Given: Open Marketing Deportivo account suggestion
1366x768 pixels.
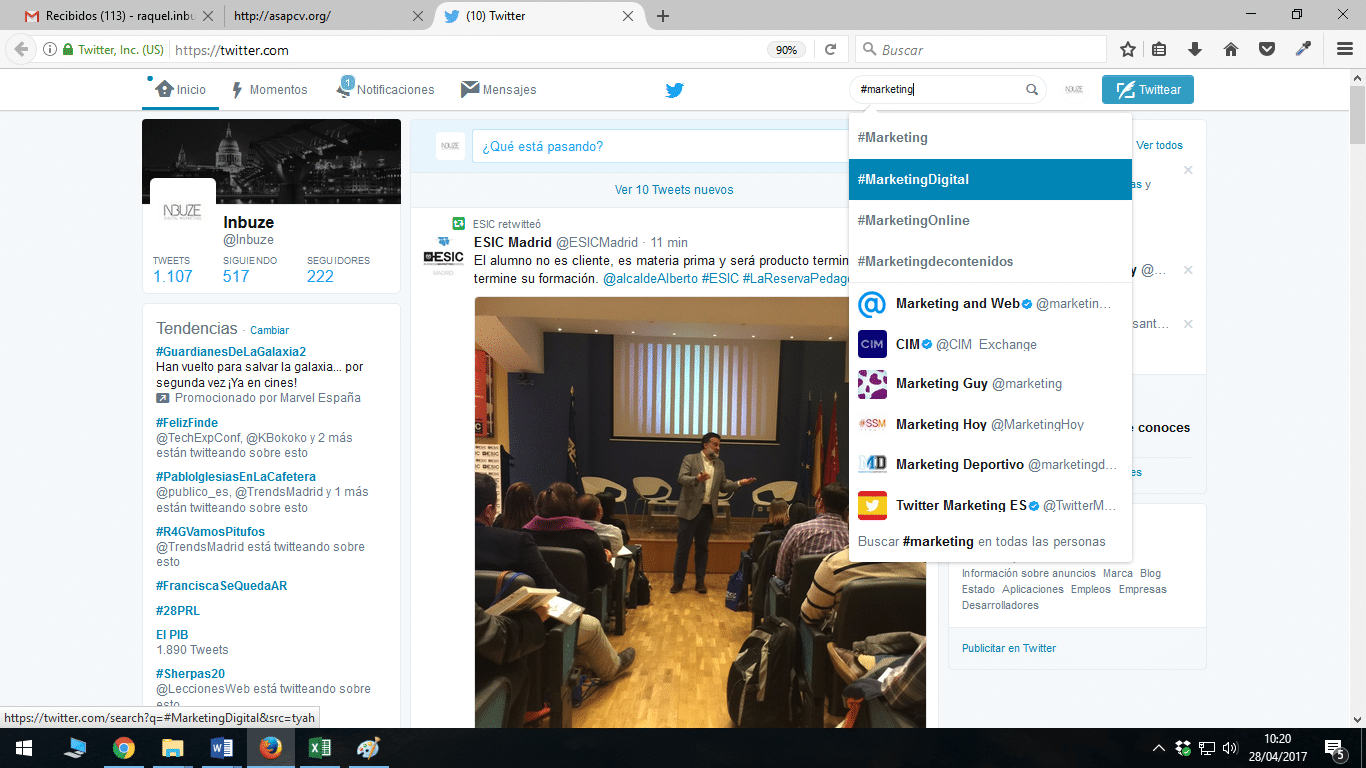Looking at the screenshot, I should (990, 465).
